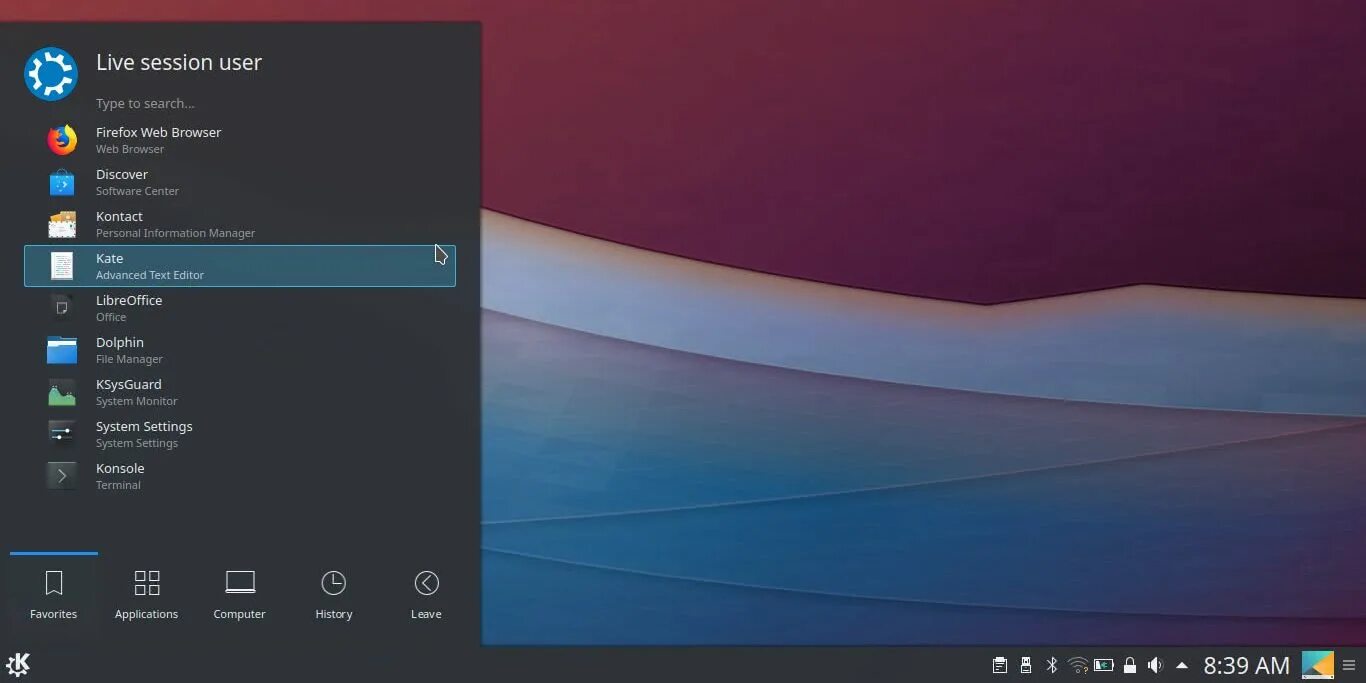This screenshot has height=683, width=1366.
Task: Click the 'File Manager' subtitle text
Action: tap(129, 359)
